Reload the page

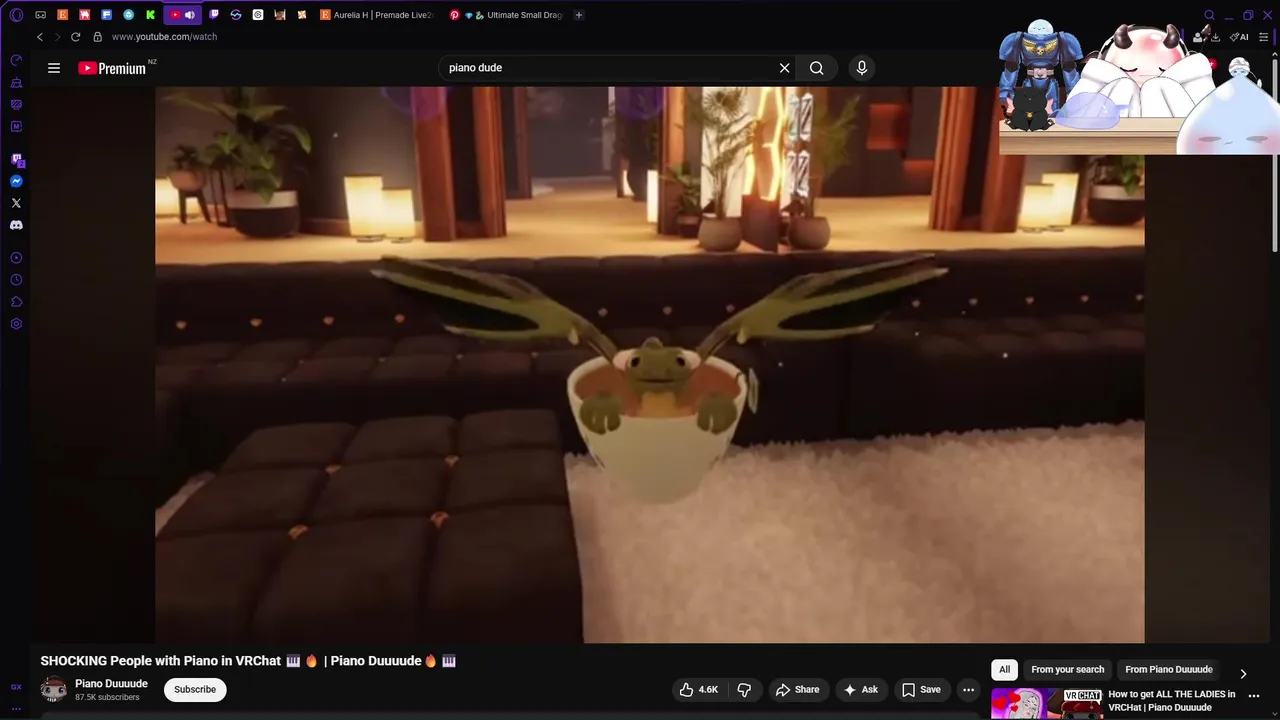tap(75, 37)
